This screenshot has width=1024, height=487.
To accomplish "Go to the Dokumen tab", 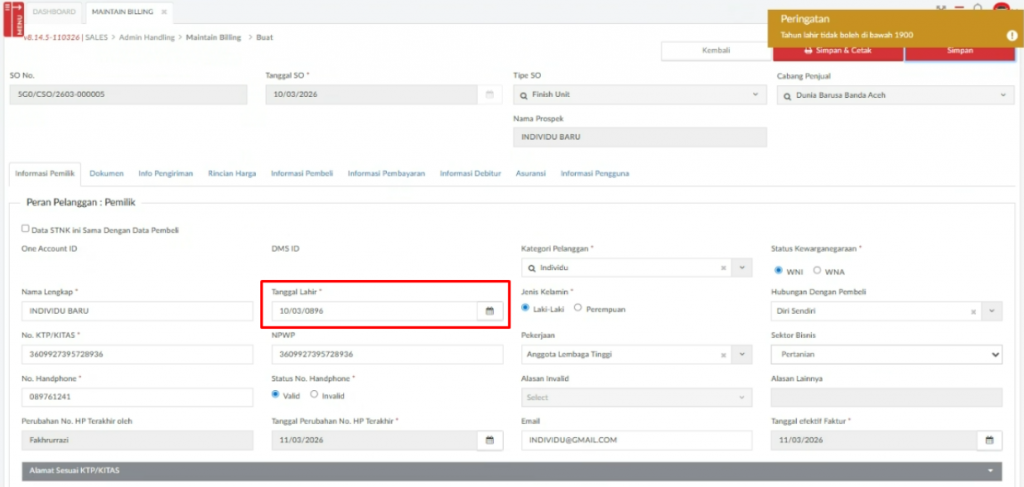I will [106, 173].
